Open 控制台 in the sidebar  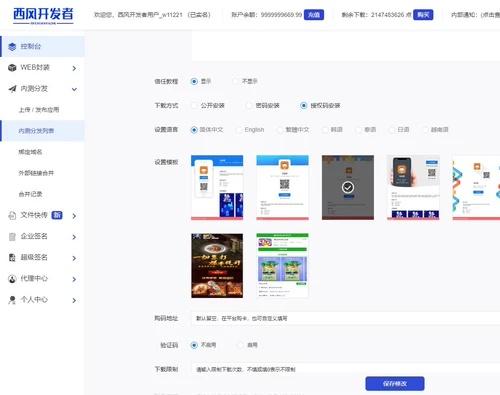[42, 47]
